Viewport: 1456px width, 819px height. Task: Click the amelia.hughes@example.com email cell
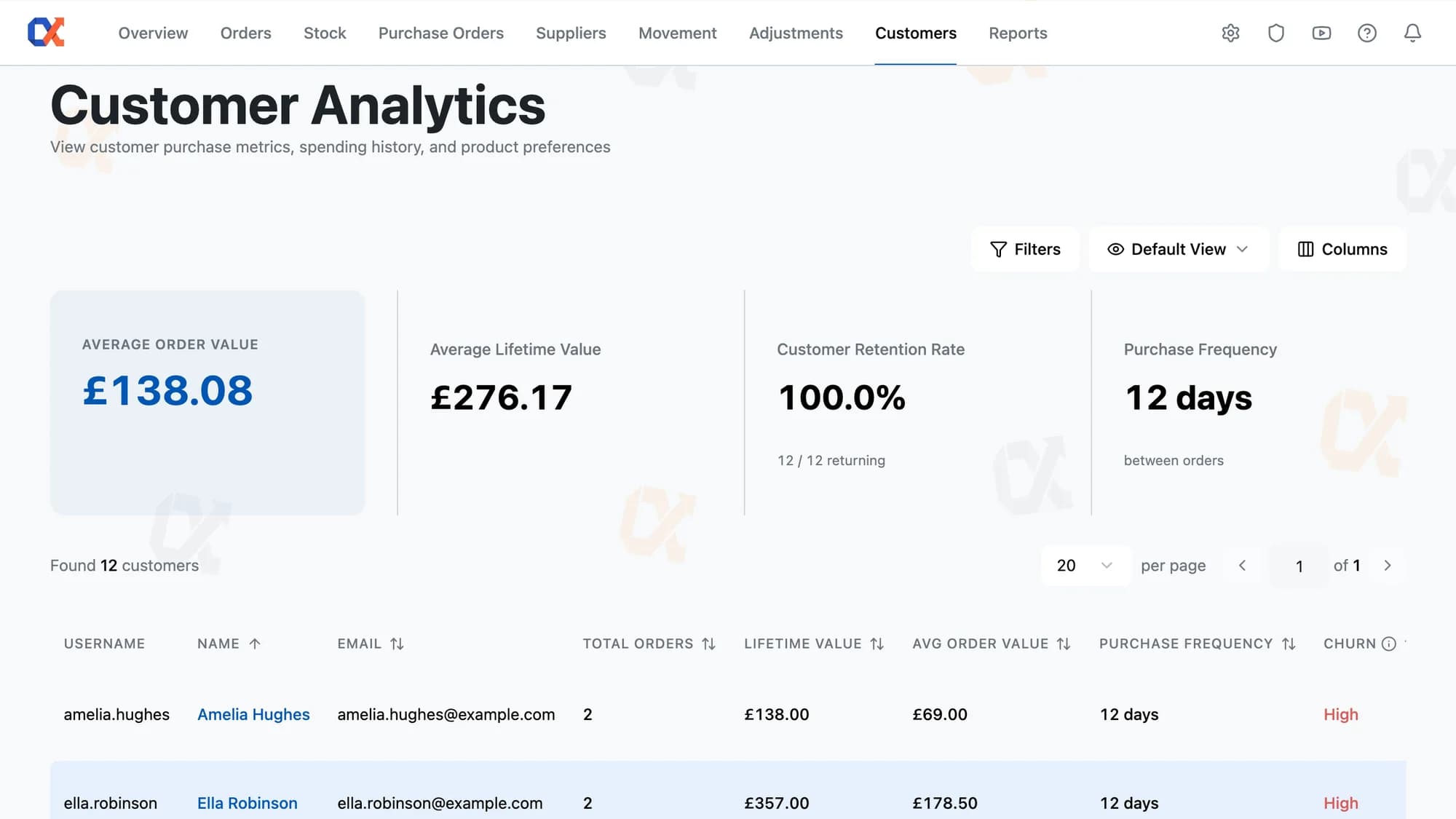pyautogui.click(x=446, y=715)
